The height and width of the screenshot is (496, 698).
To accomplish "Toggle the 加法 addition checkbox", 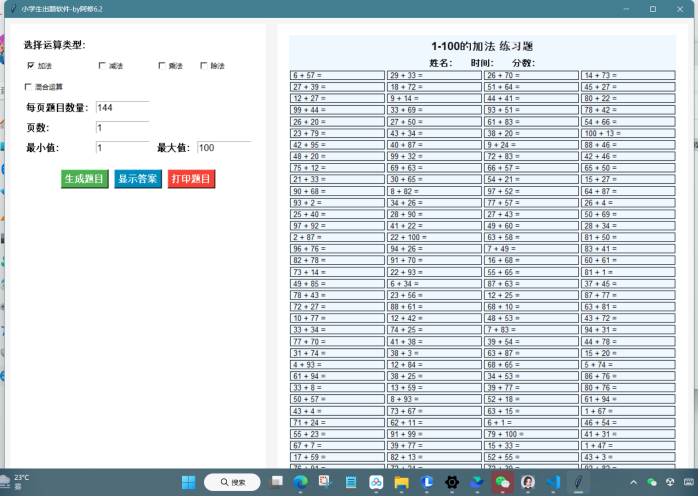I will pyautogui.click(x=31, y=66).
